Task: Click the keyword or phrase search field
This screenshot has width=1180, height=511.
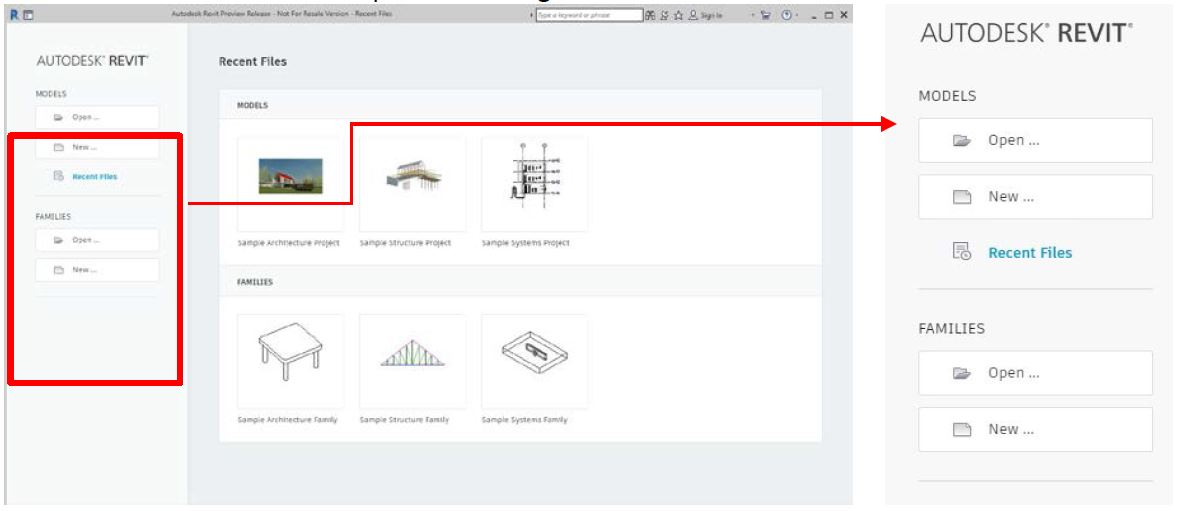Action: click(x=589, y=15)
